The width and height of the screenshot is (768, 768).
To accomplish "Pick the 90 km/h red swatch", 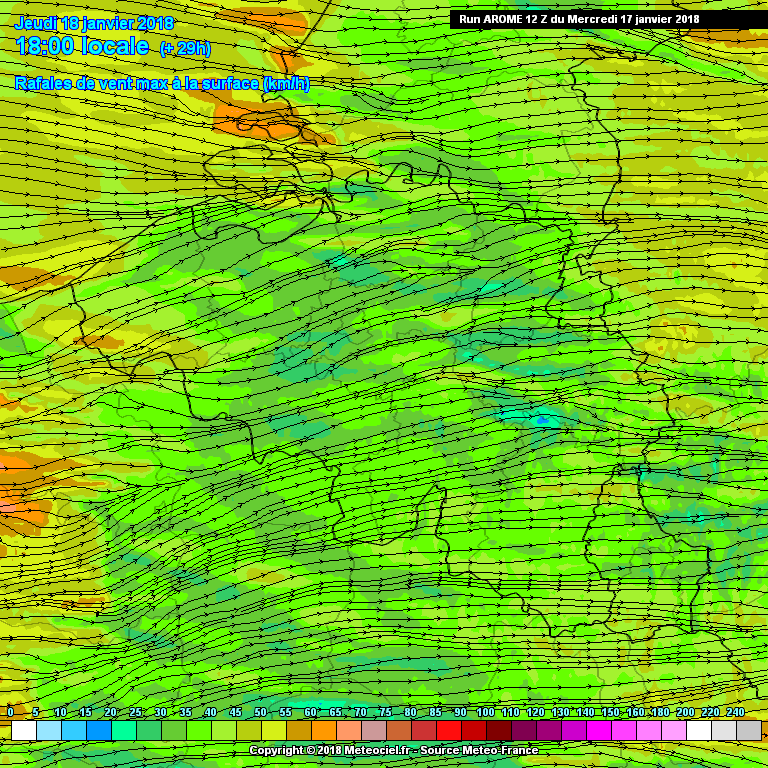I will [474, 730].
